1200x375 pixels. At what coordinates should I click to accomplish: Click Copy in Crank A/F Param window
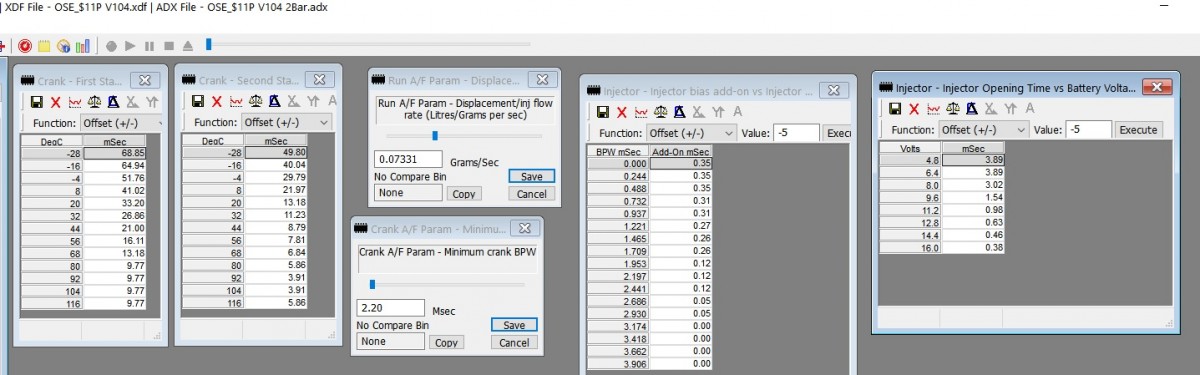point(446,342)
